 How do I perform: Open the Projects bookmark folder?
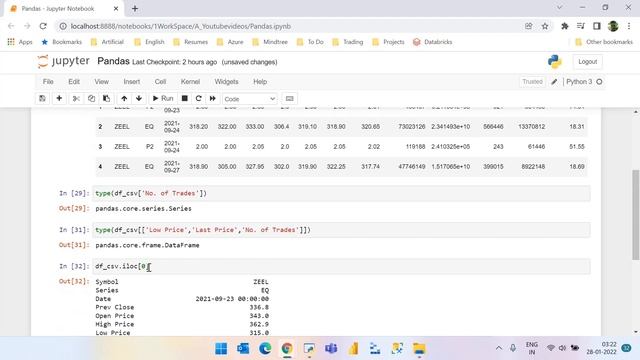click(388, 42)
